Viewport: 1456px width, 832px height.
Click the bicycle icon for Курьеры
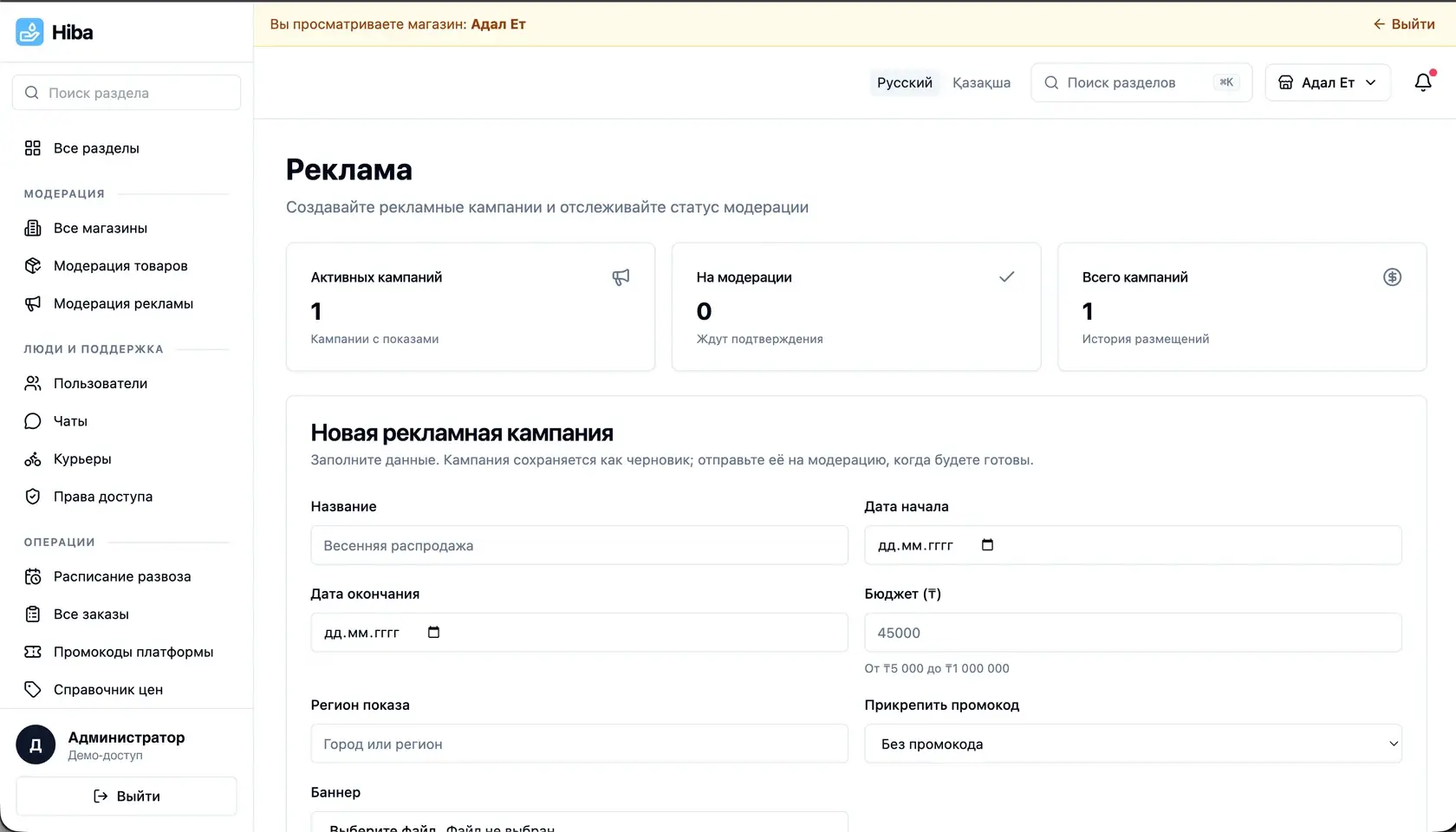[33, 459]
